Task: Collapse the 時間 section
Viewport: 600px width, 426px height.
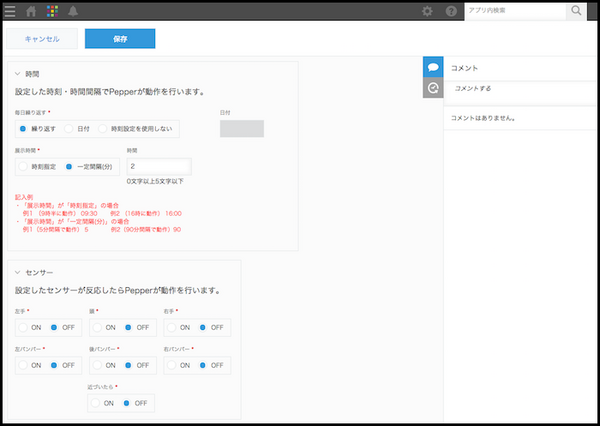Action: coord(18,74)
